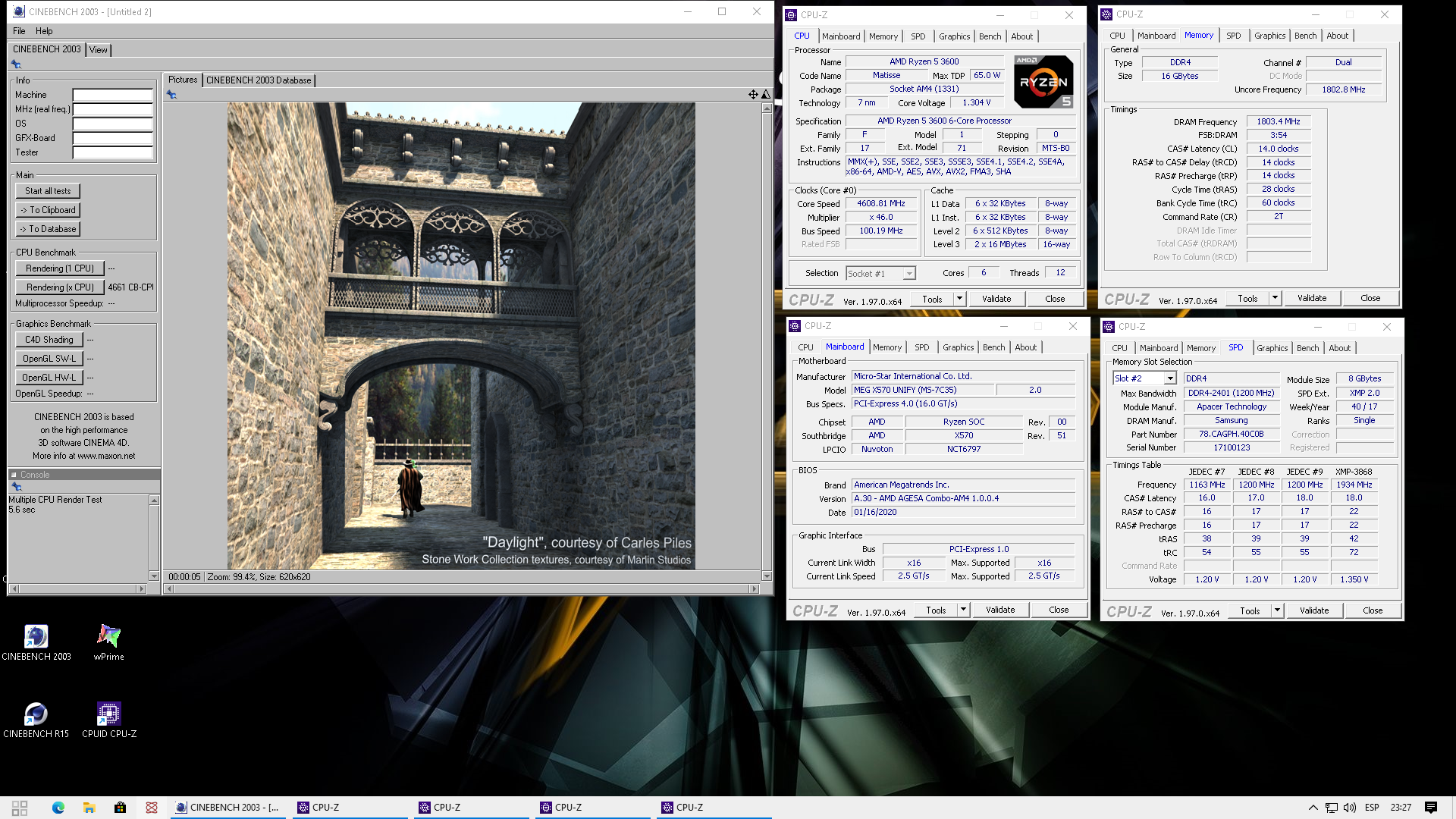
Task: Click the GFX-Board input field
Action: click(113, 138)
